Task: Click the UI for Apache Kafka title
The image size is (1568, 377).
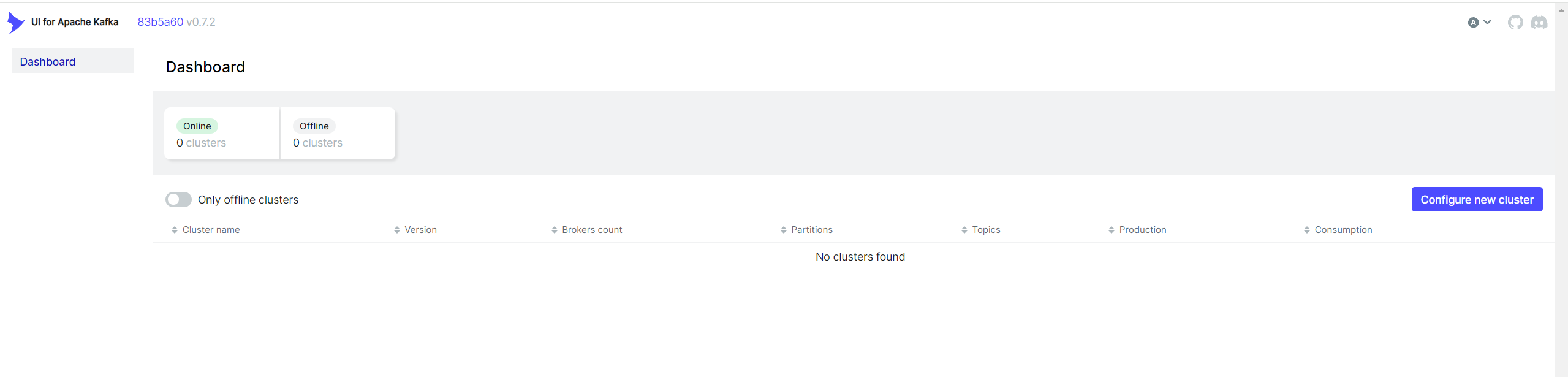Action: [x=75, y=22]
